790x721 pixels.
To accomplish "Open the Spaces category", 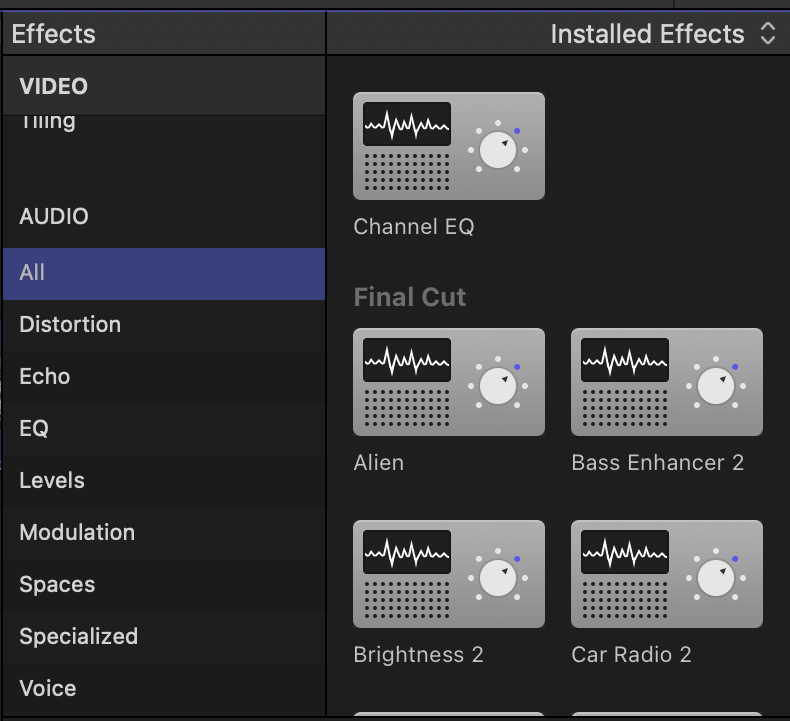I will pyautogui.click(x=164, y=584).
